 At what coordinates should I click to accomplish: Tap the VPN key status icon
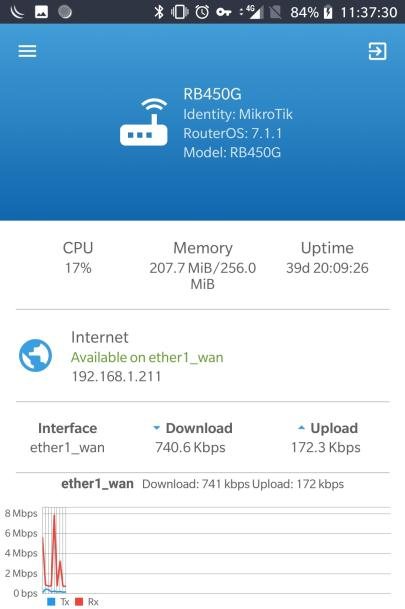click(224, 12)
